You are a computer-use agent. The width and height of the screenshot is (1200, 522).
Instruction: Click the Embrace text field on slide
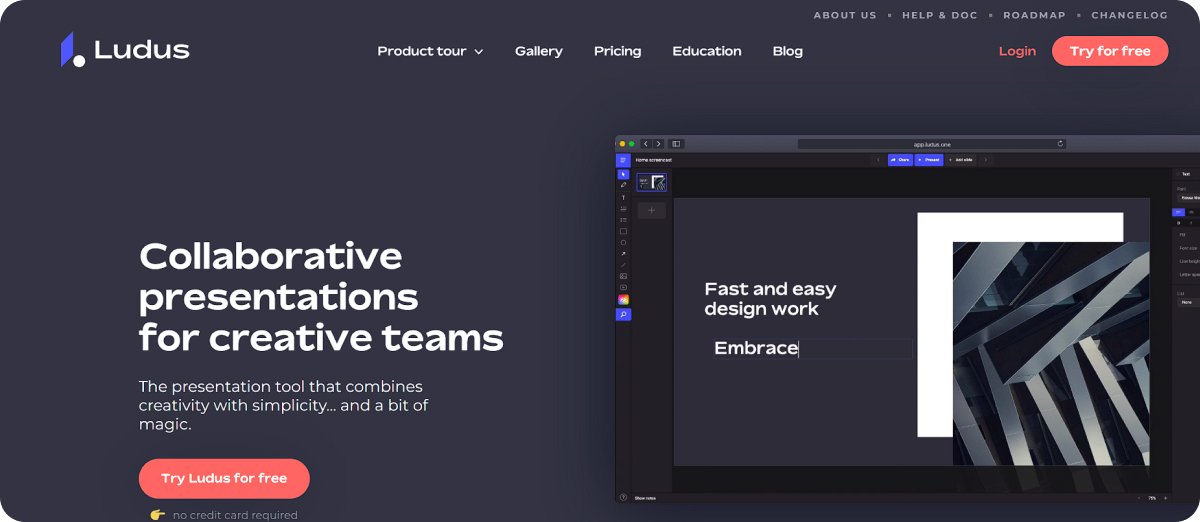point(811,348)
